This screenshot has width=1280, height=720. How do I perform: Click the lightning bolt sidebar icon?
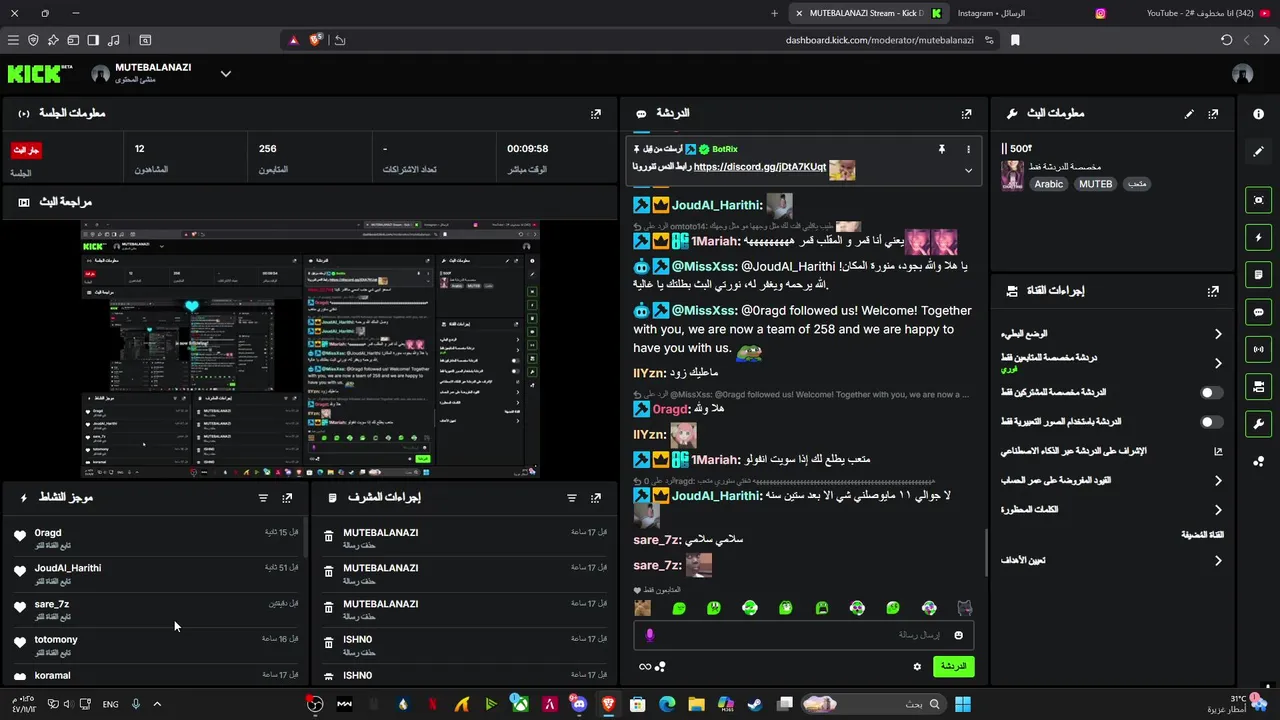tap(1258, 238)
